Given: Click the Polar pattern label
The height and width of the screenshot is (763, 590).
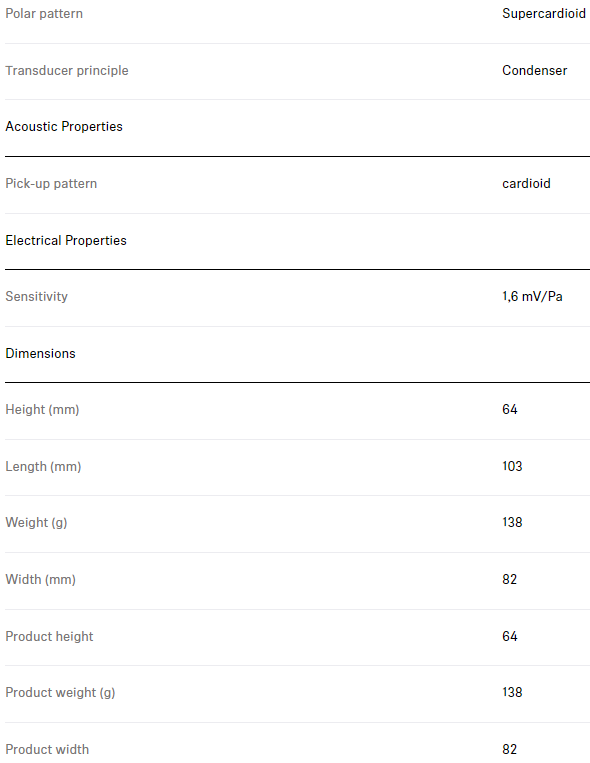Looking at the screenshot, I should (x=44, y=14).
